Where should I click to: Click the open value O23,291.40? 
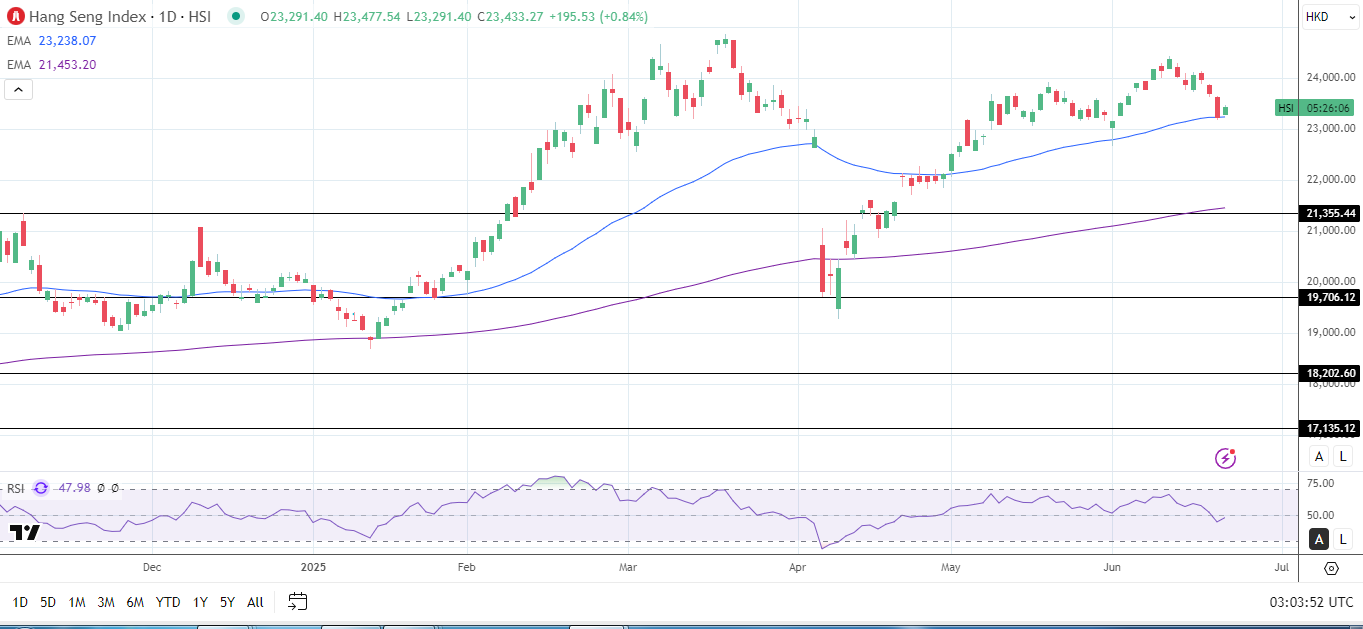pos(294,17)
